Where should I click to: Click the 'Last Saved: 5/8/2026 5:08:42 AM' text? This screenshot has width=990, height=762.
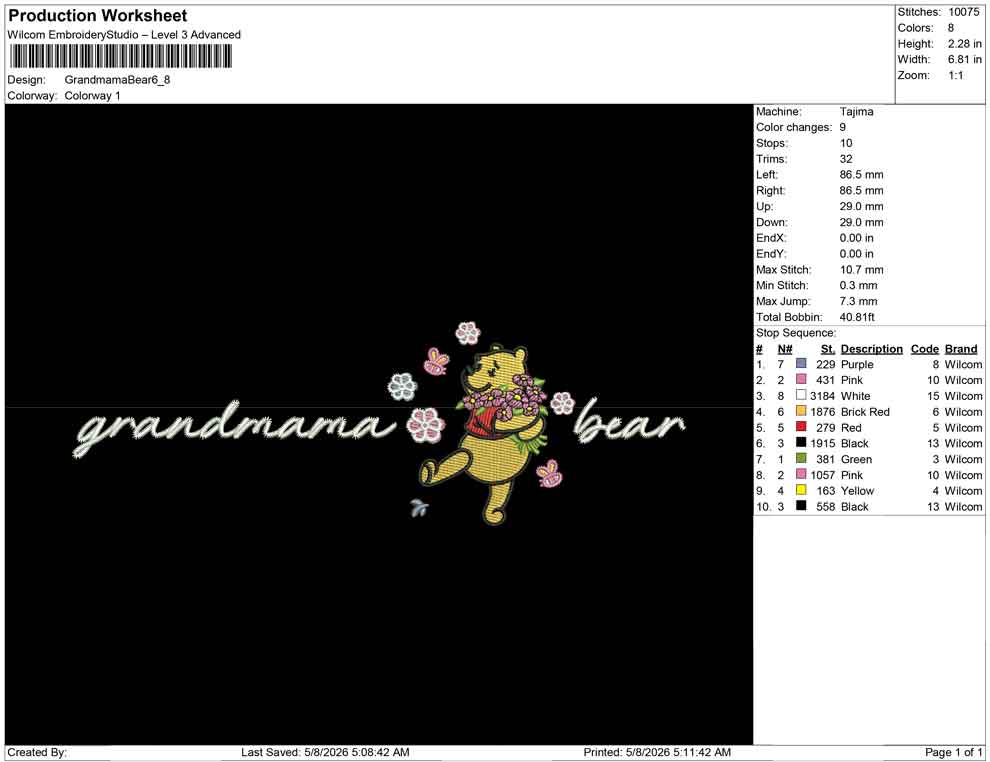click(325, 752)
